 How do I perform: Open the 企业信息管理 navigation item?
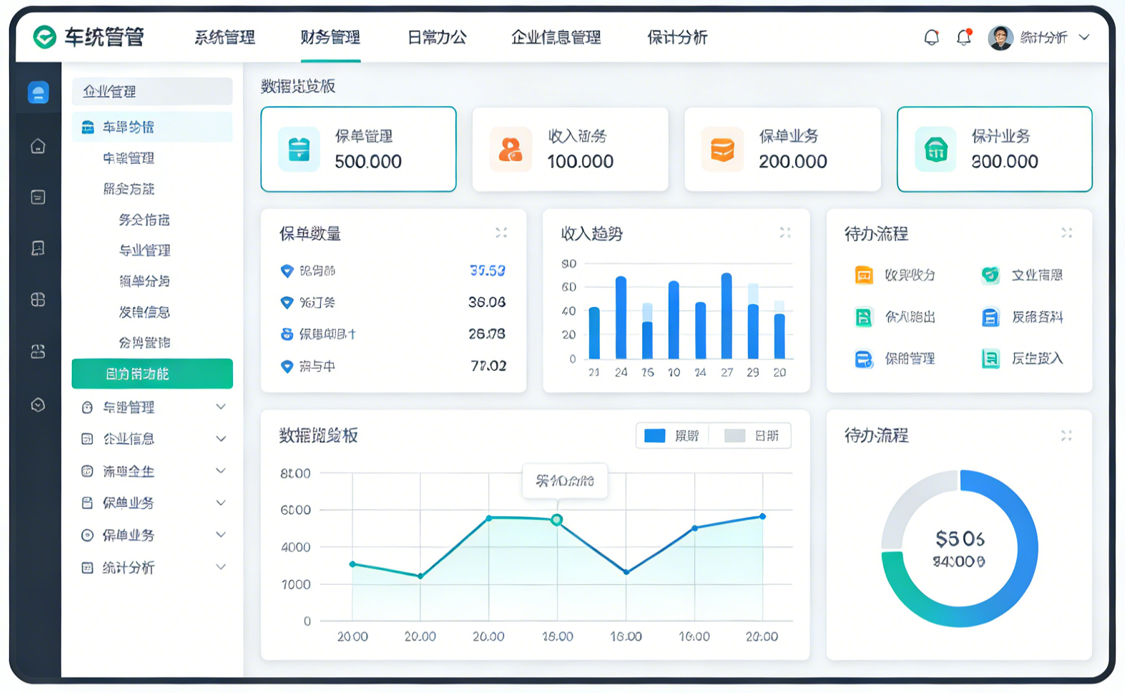pos(556,38)
